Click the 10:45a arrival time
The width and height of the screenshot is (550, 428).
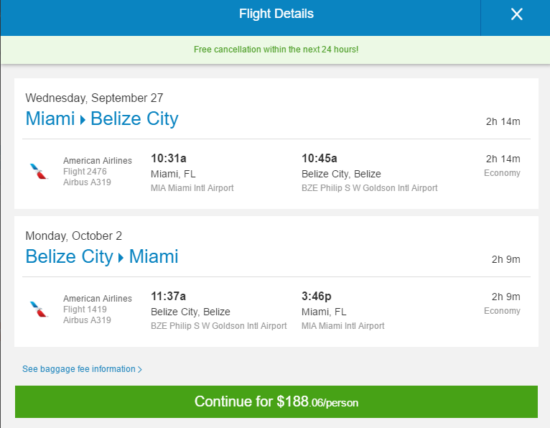320,158
